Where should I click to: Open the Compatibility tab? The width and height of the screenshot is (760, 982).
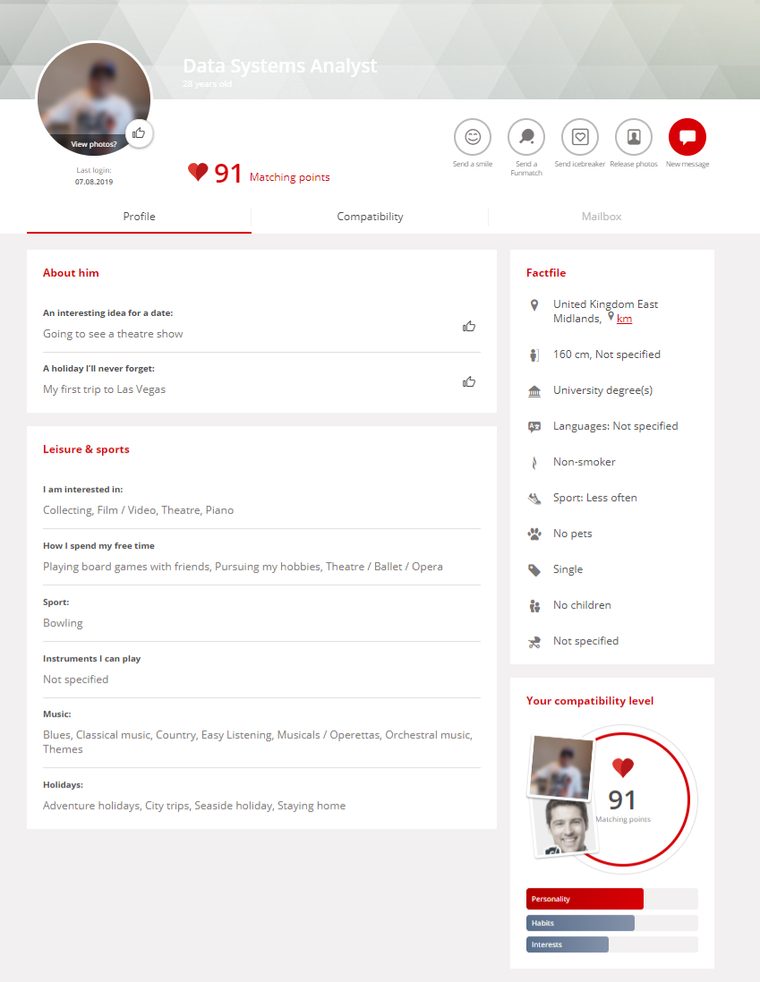[x=370, y=216]
